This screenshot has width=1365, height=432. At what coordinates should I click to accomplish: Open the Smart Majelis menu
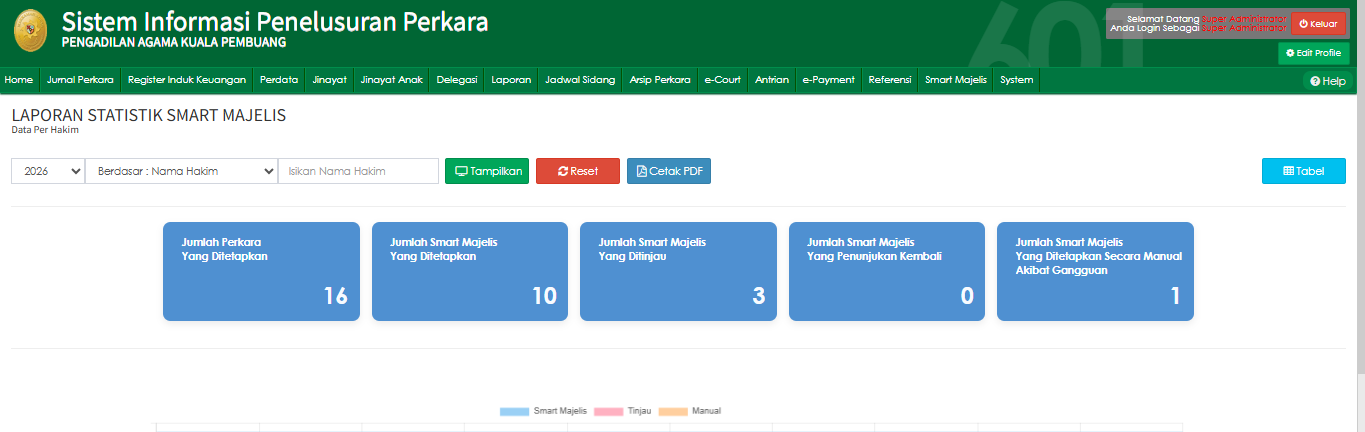(x=955, y=80)
